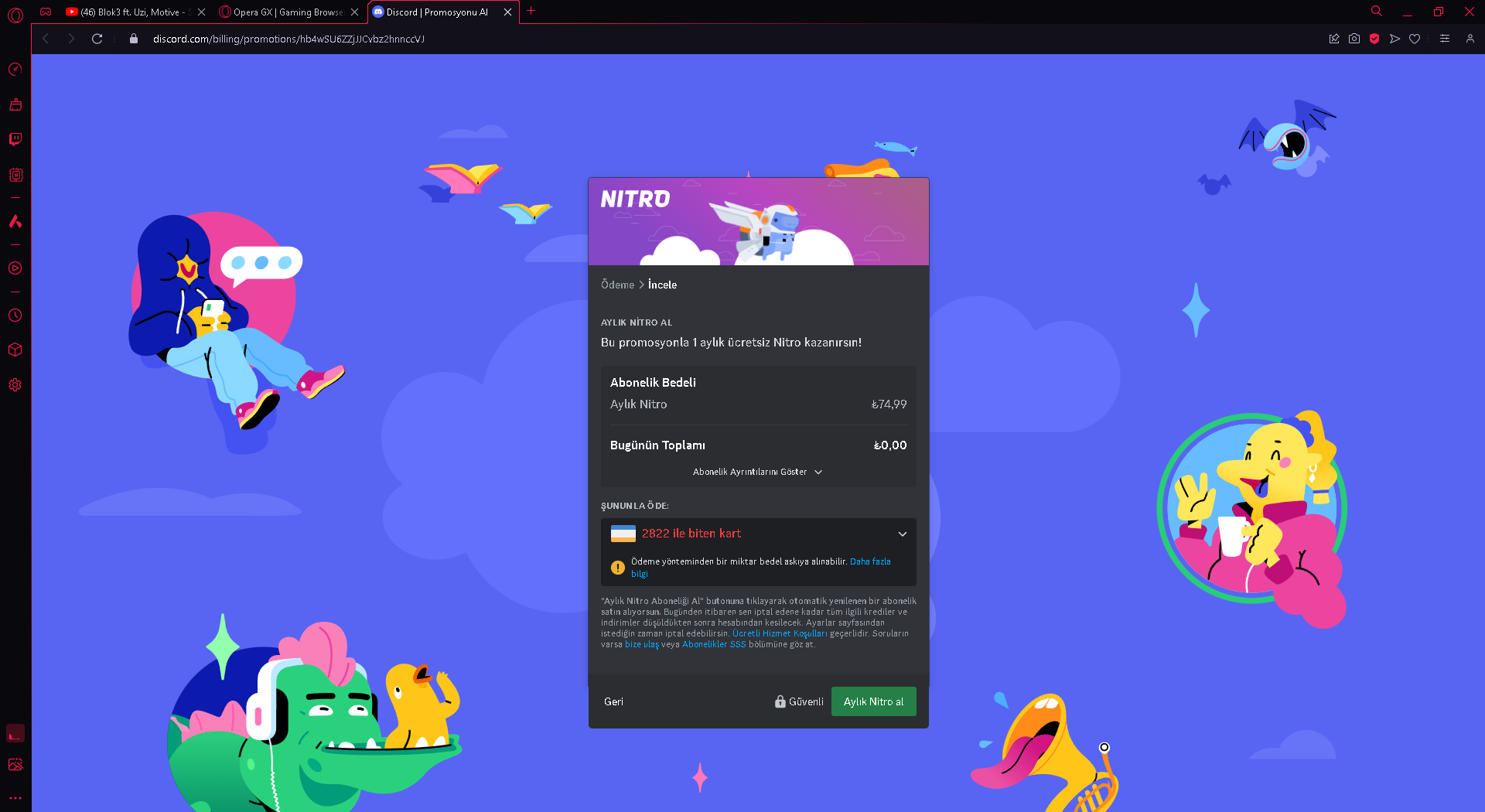1485x812 pixels.
Task: Click the Abonelik Bedeli heading
Action: [x=653, y=382]
